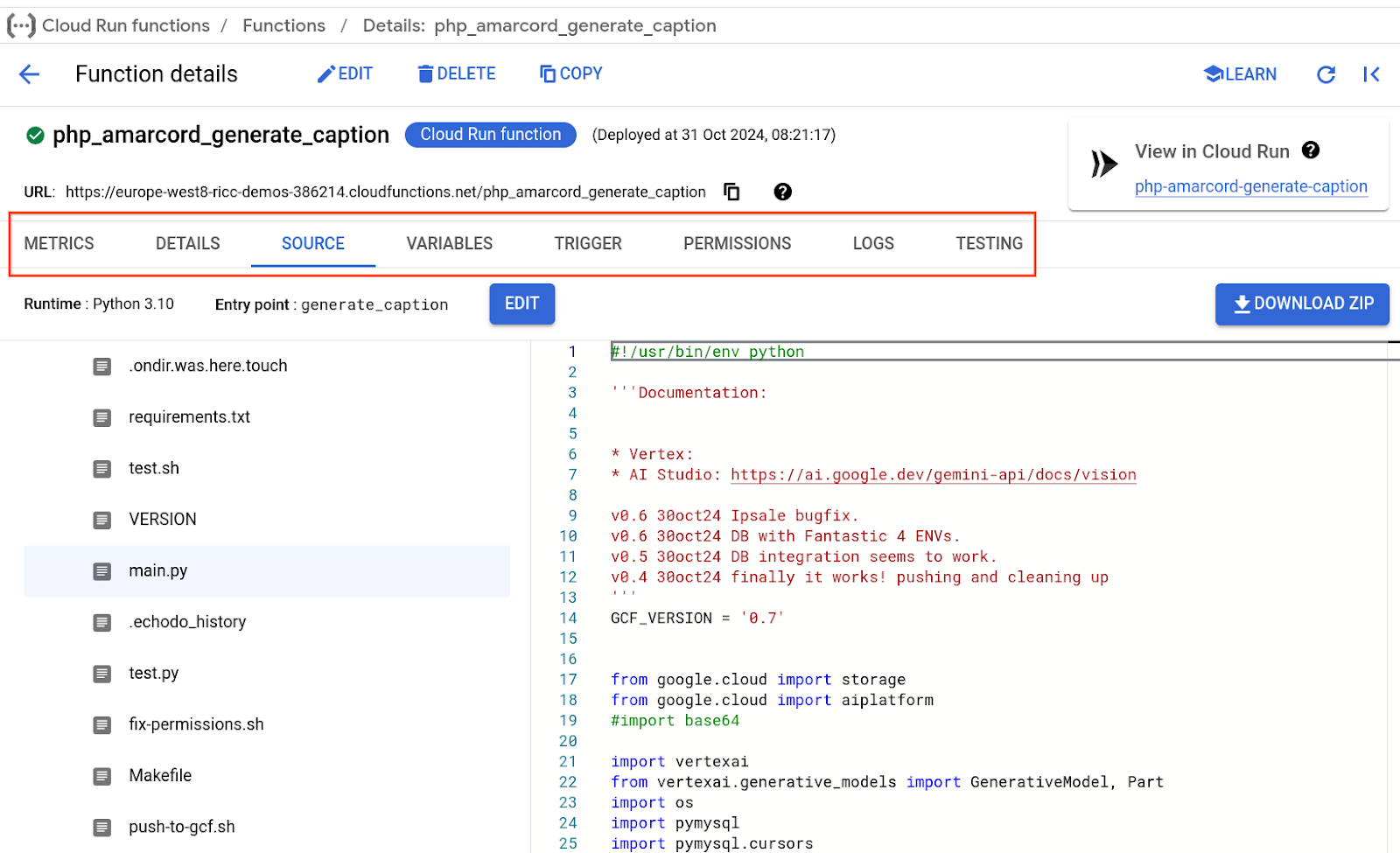Click the help icon beside View in Cloud Run
The width and height of the screenshot is (1400, 853).
1310,150
